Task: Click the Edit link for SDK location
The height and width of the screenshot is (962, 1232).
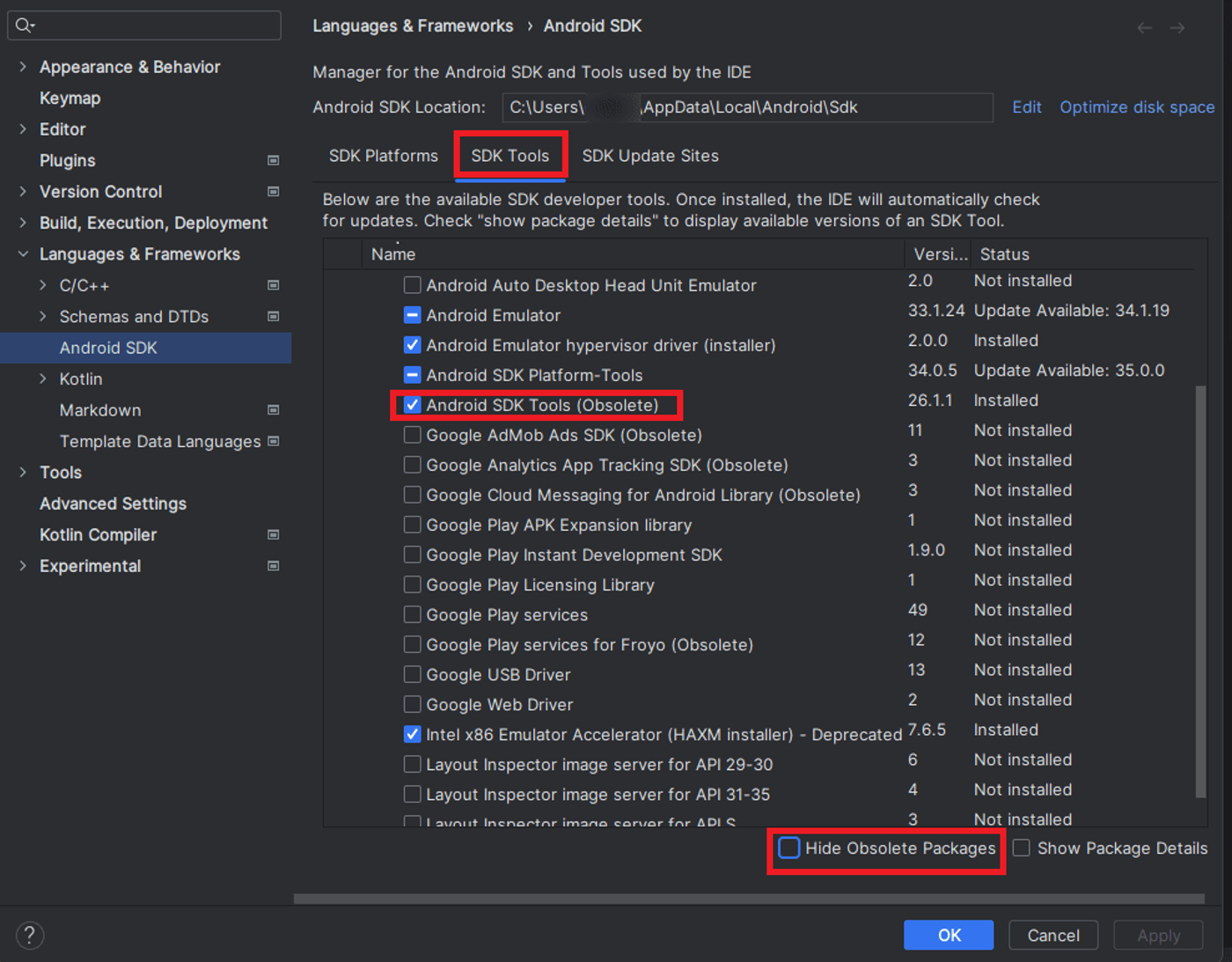Action: point(1026,107)
